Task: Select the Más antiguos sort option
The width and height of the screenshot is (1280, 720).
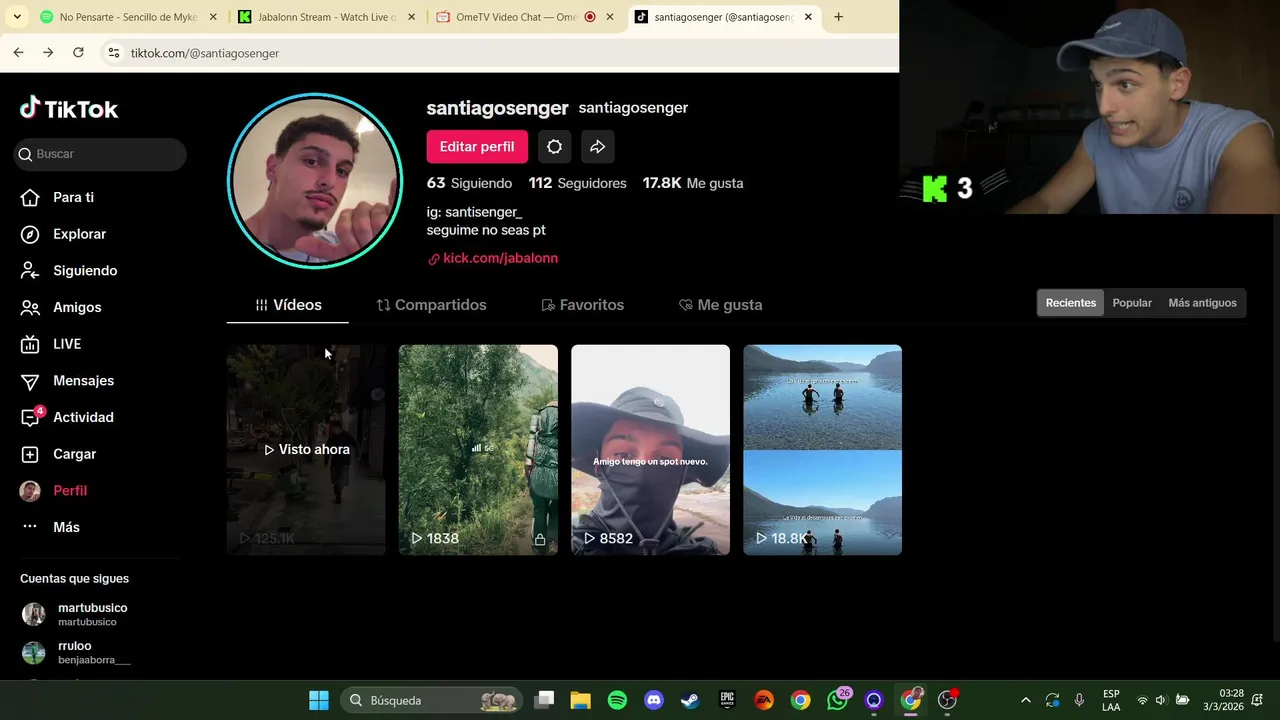Action: [x=1202, y=303]
